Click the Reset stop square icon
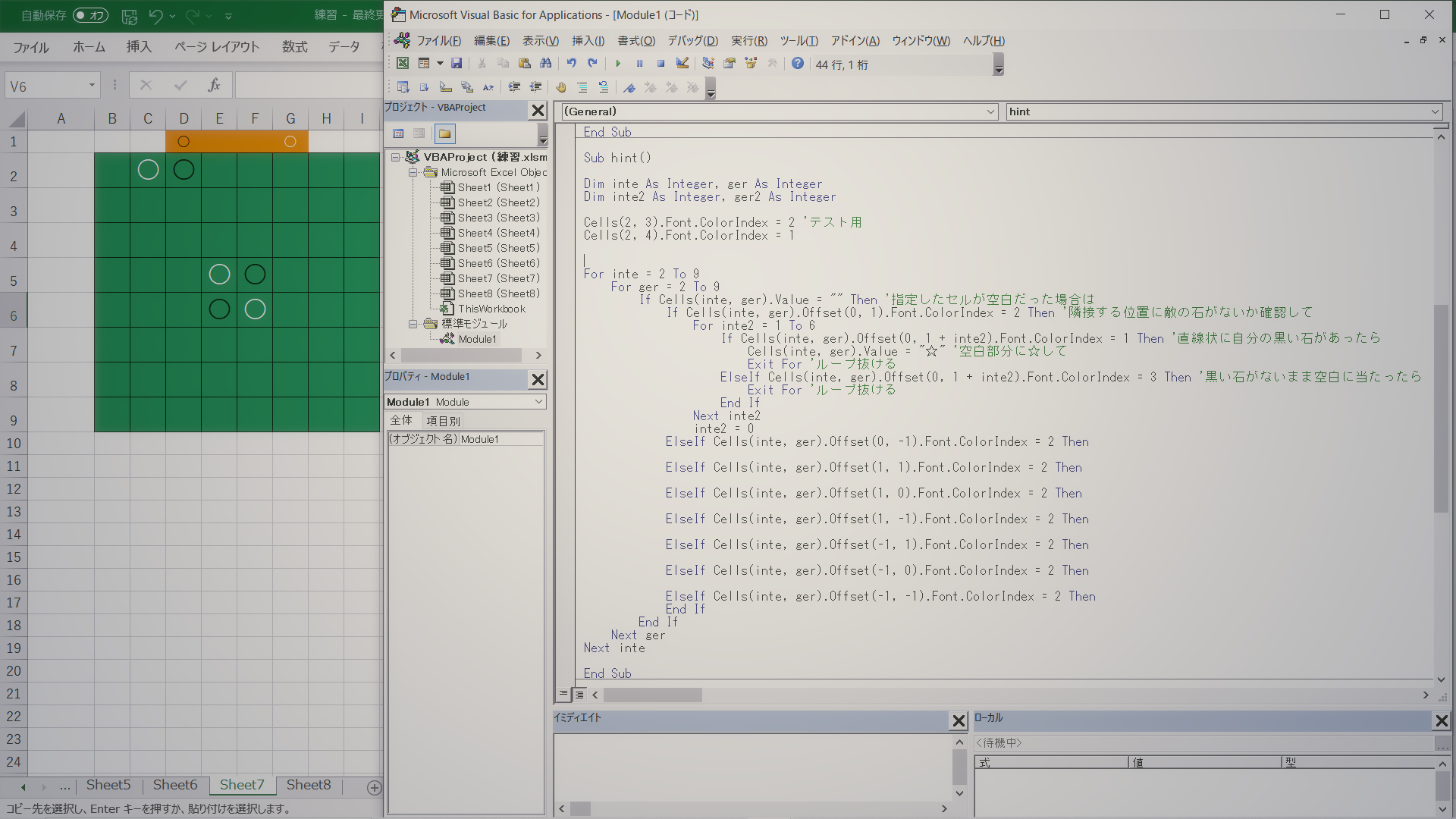The image size is (1456, 819). [661, 64]
